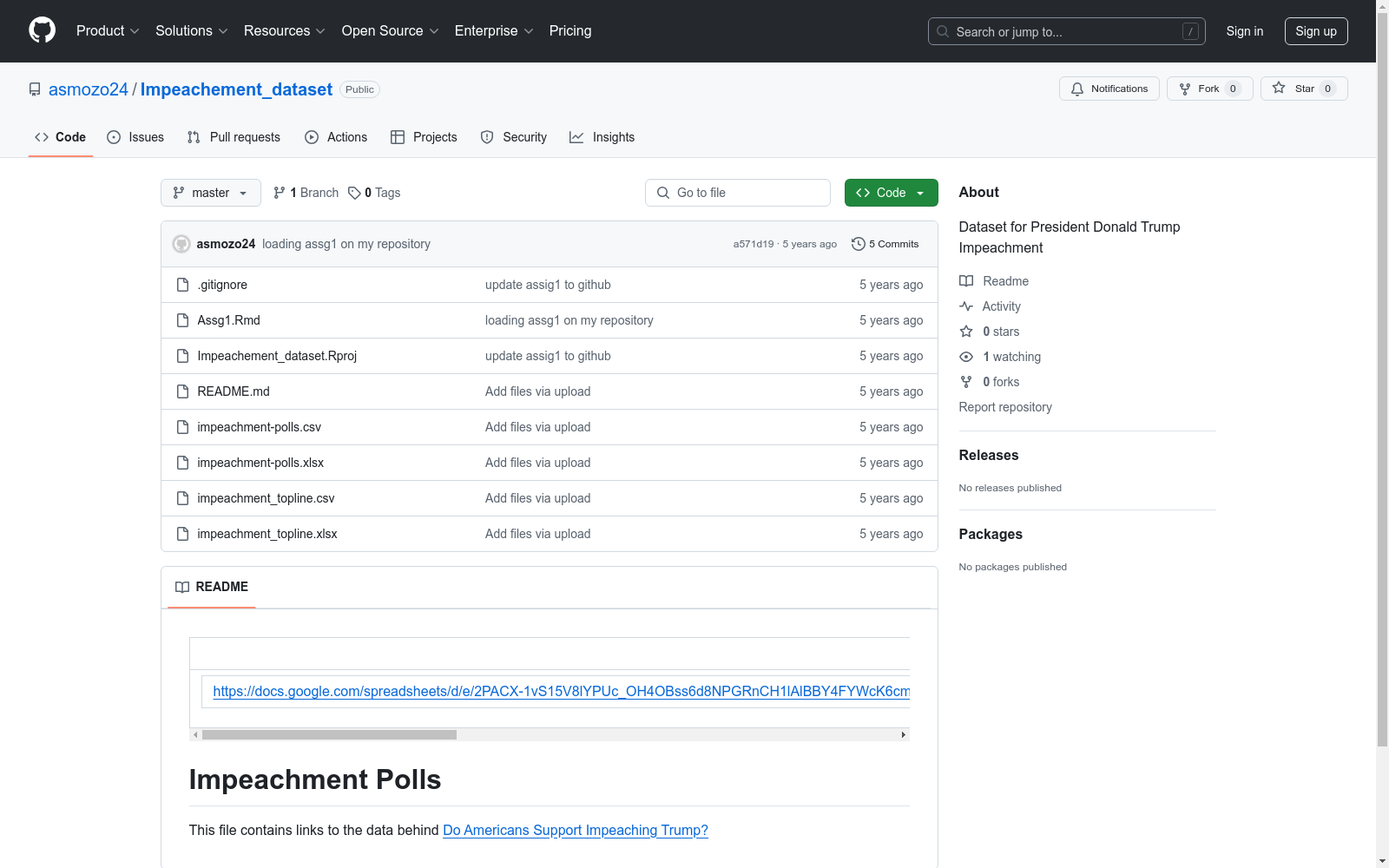Click the file icon beside Assg1.Rmd
This screenshot has height=868, width=1389.
(x=182, y=320)
